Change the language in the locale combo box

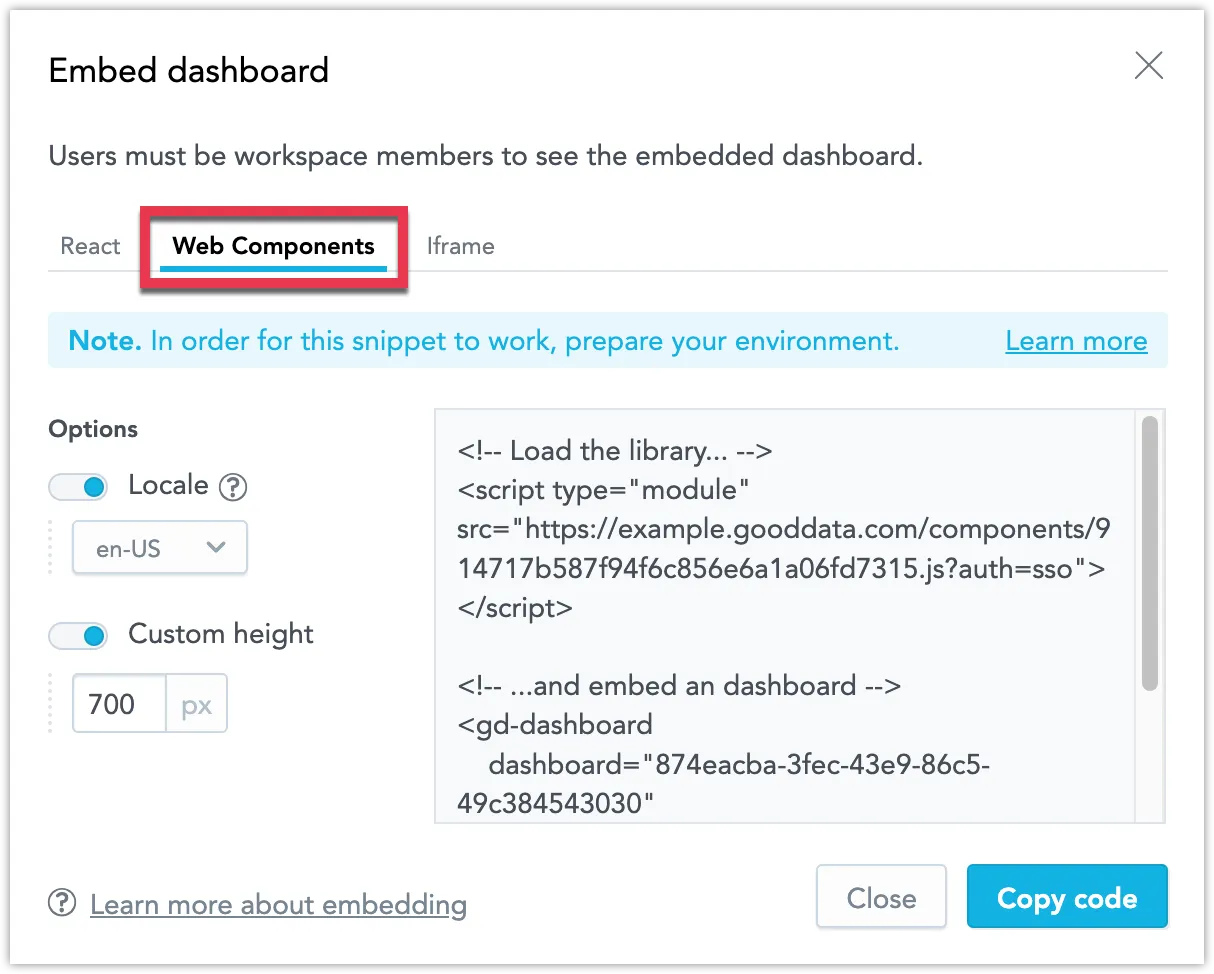point(158,547)
